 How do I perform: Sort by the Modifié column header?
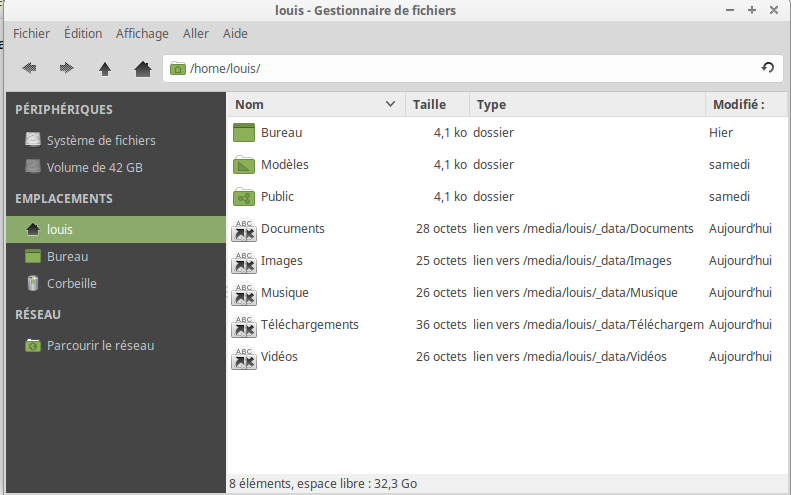pyautogui.click(x=746, y=104)
